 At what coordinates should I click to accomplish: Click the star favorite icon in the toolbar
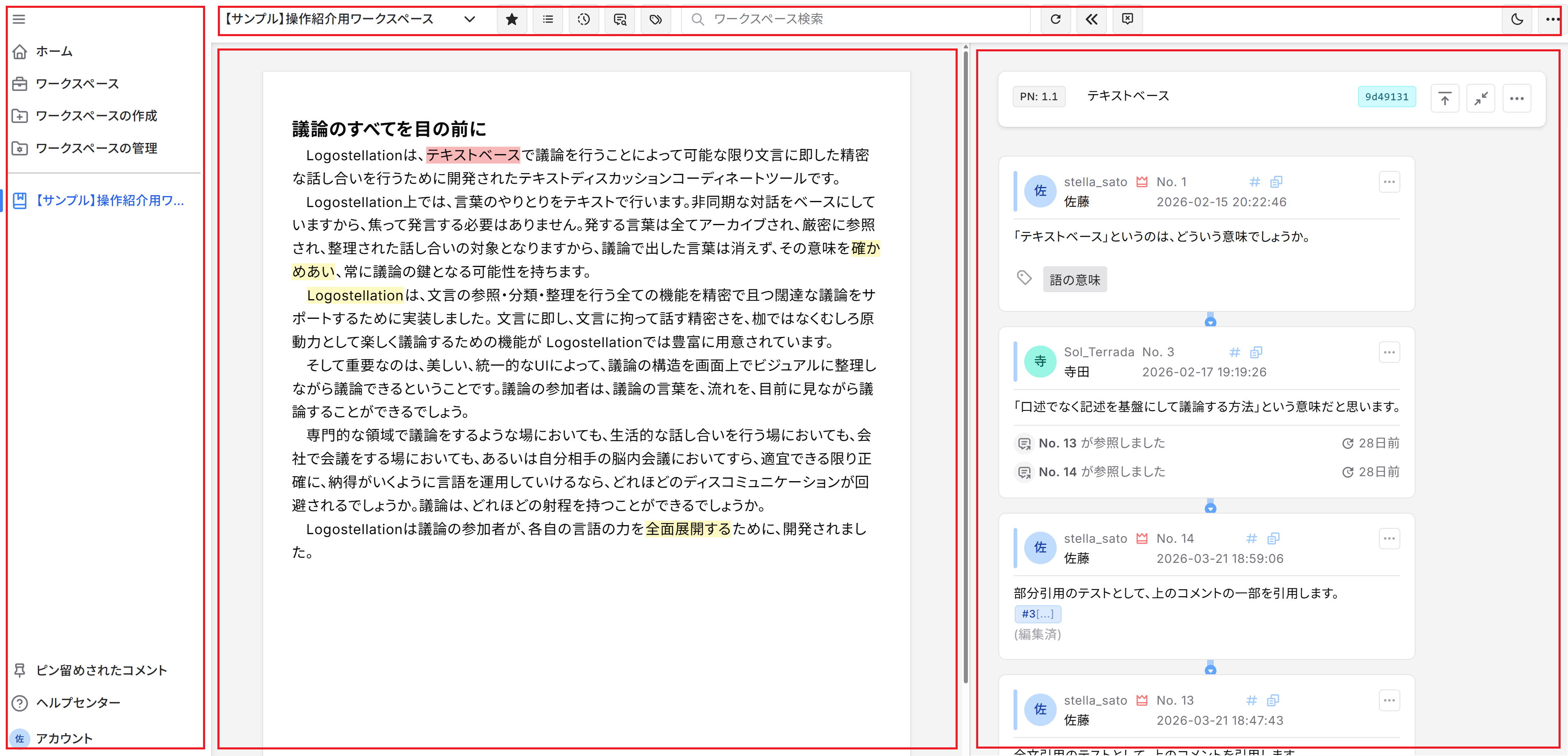click(512, 19)
